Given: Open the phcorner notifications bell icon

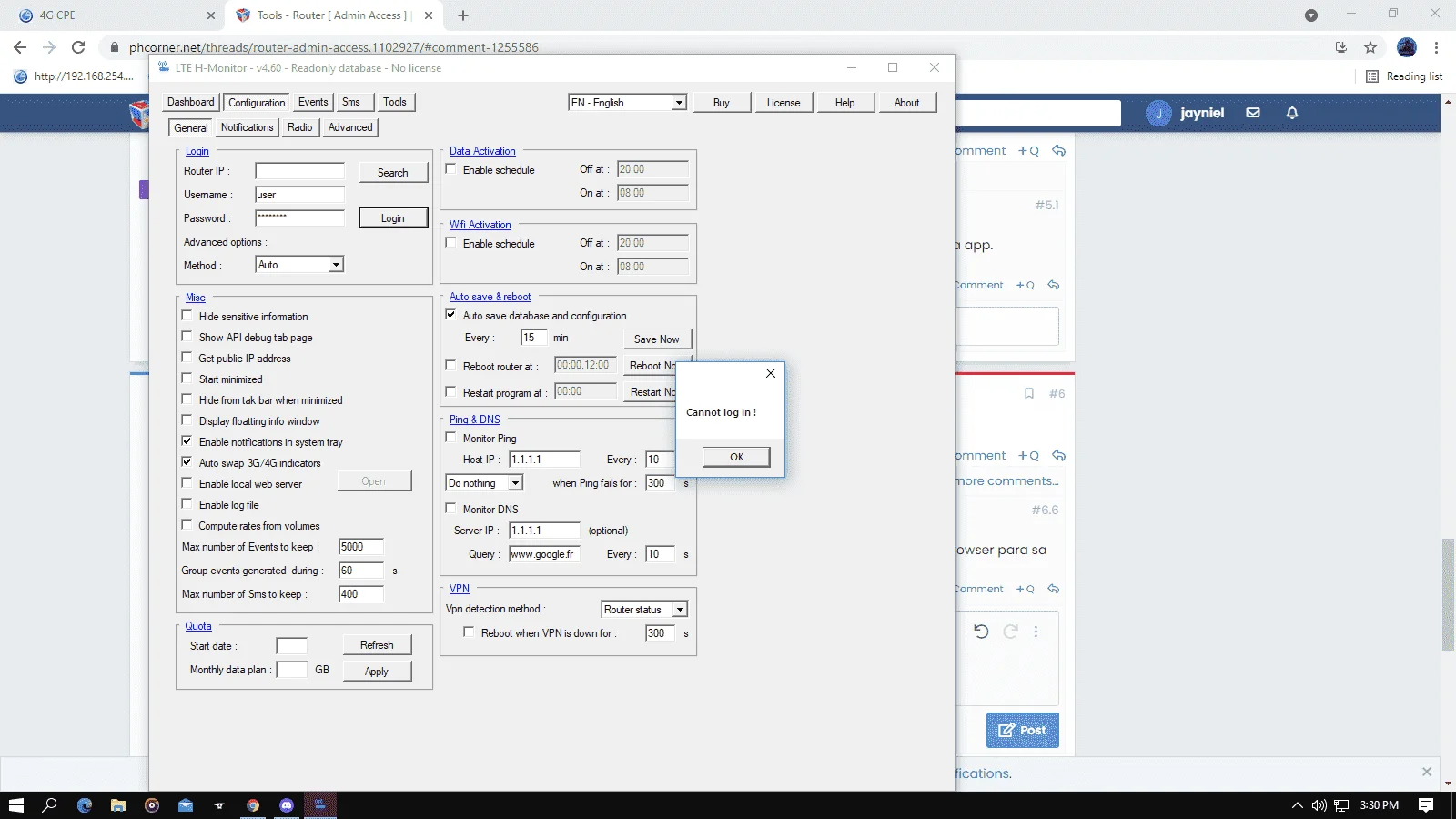Looking at the screenshot, I should tap(1292, 113).
